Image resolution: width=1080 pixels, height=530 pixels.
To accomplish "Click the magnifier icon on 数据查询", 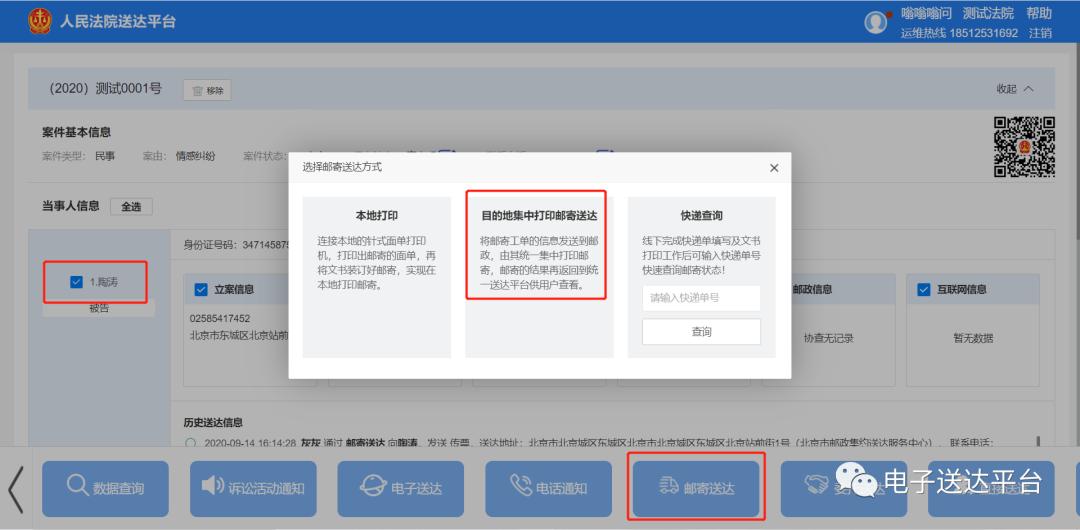I will 78,486.
